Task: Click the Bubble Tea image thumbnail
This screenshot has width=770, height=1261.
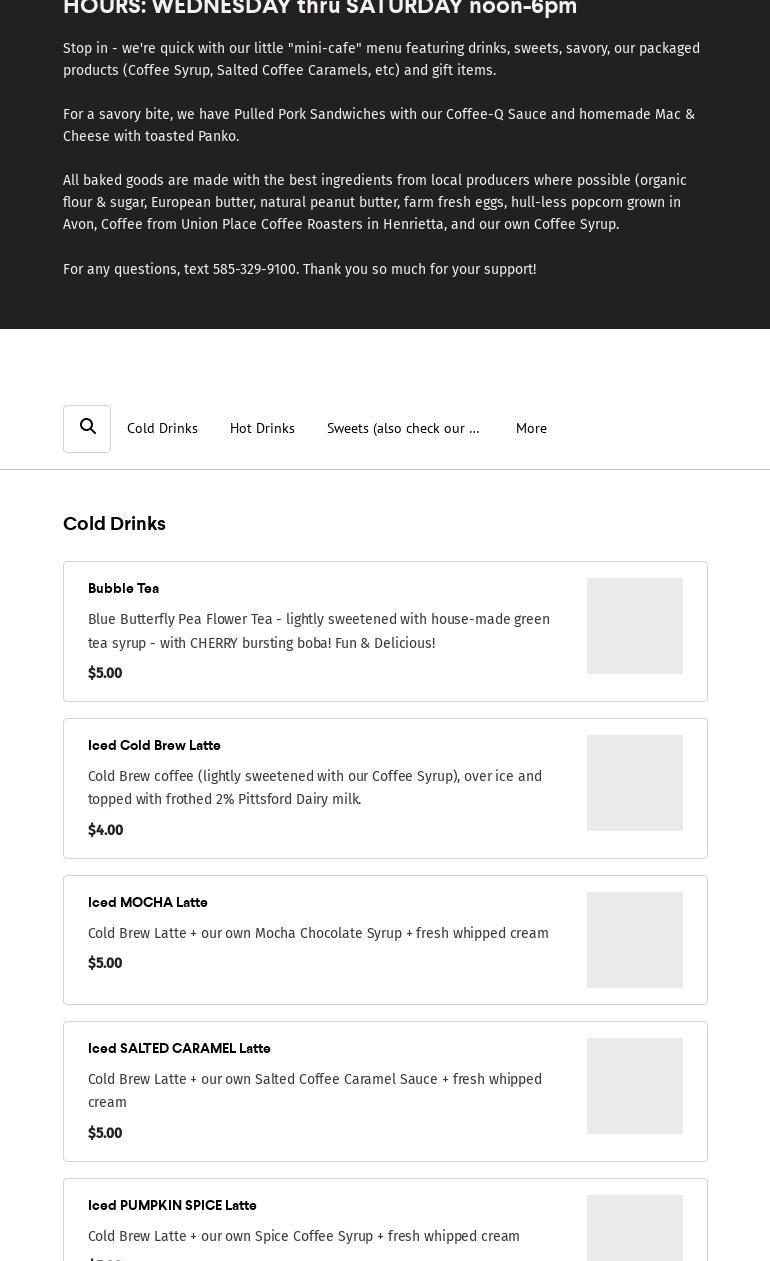Action: click(x=634, y=626)
